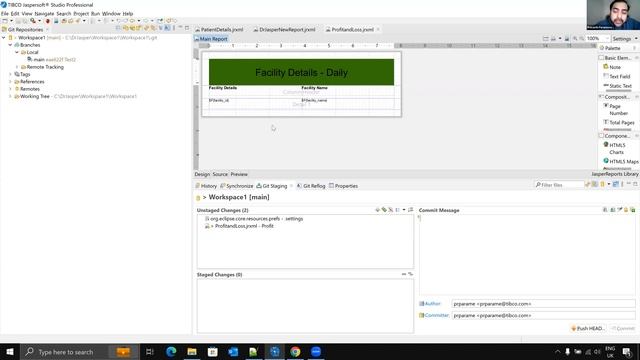The height and width of the screenshot is (360, 640).
Task: Click into the Commit Message text area
Action: [x=527, y=255]
